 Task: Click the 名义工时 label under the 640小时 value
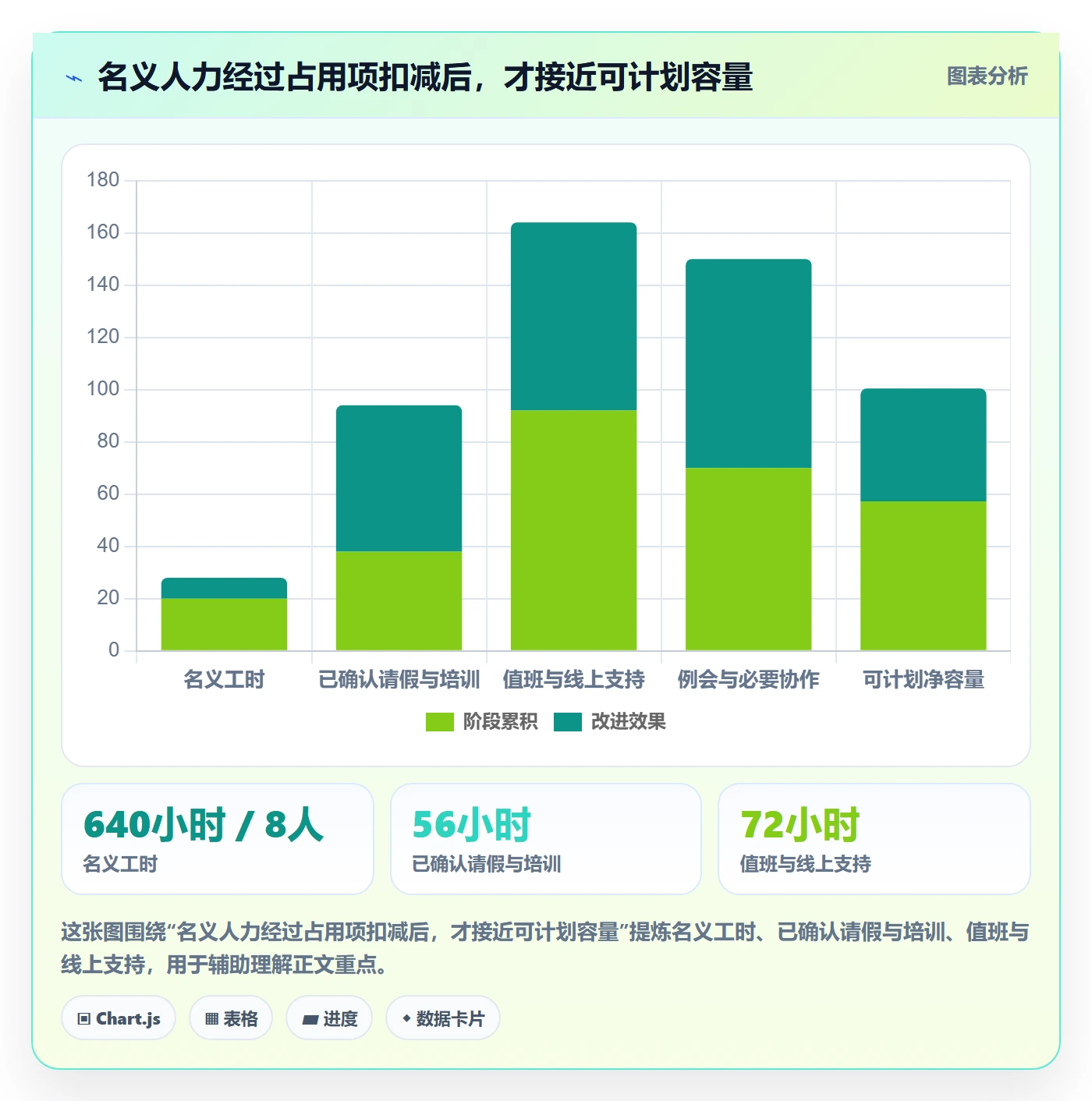pos(120,864)
